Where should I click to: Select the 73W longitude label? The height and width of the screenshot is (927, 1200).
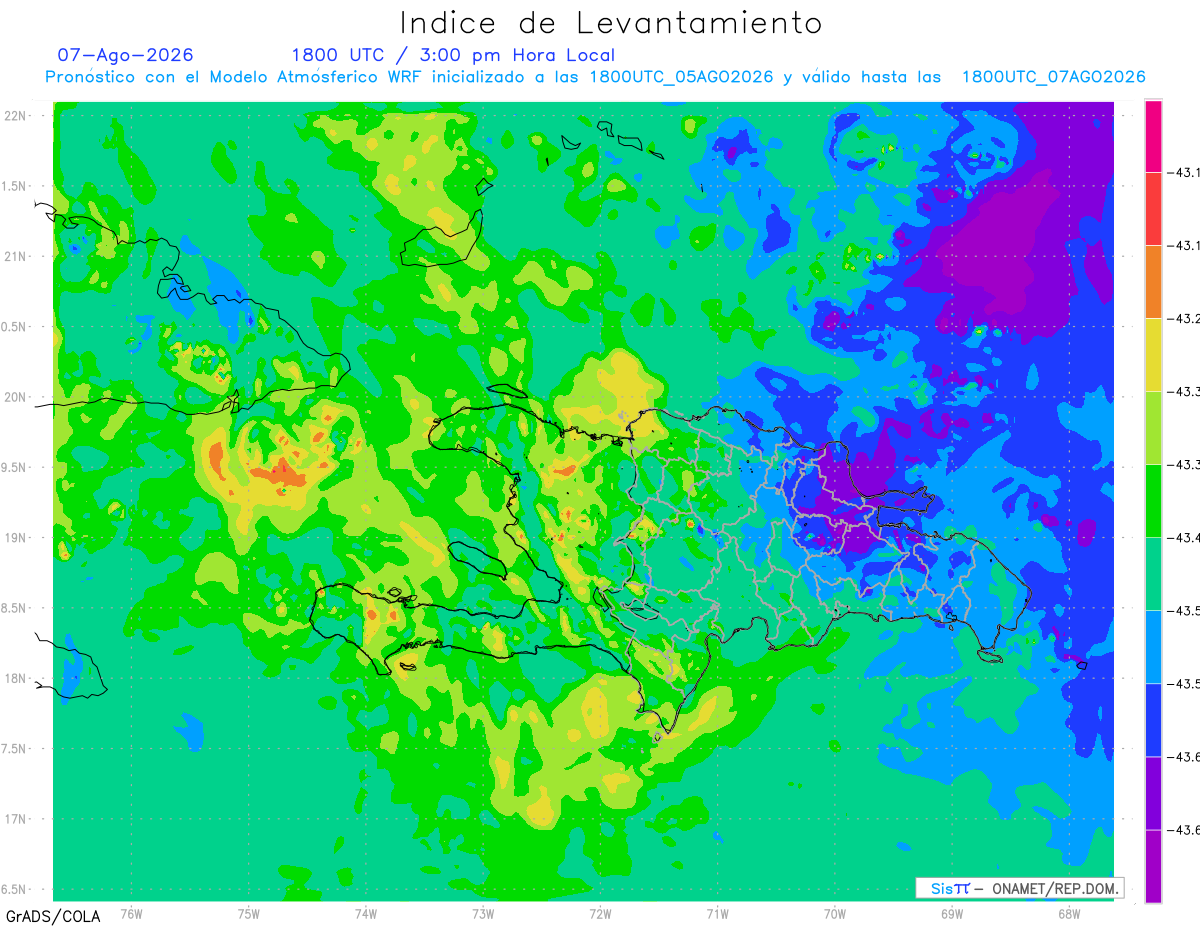(x=483, y=913)
